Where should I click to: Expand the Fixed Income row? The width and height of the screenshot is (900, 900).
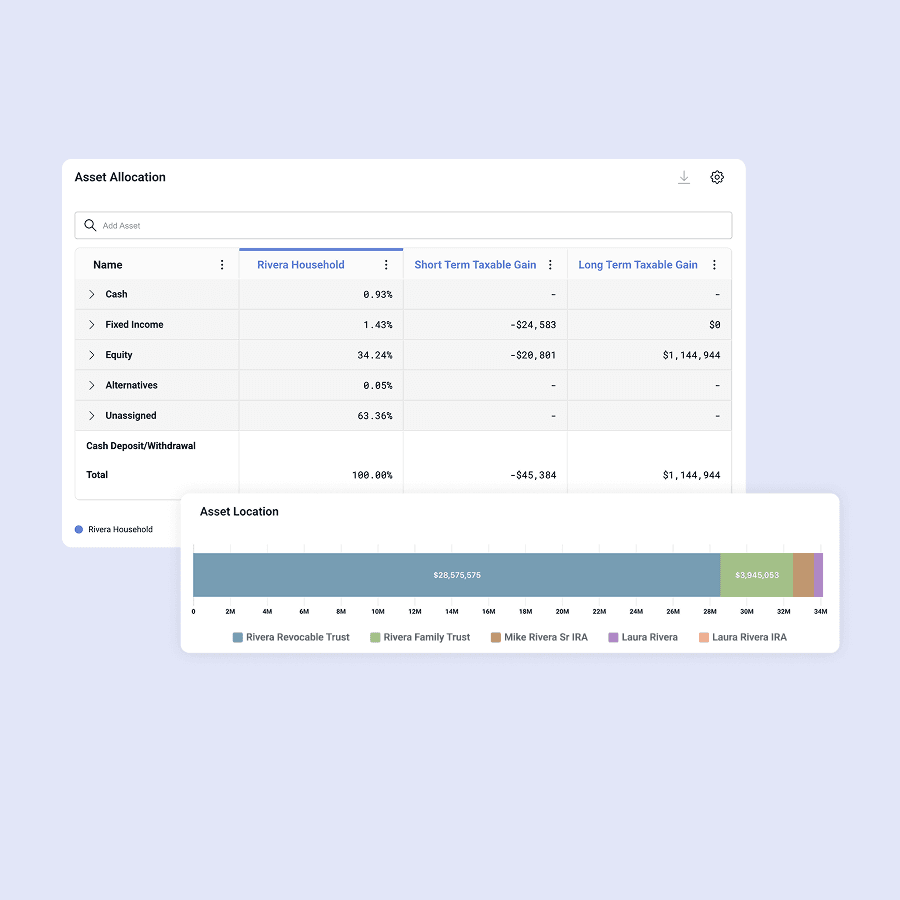coord(91,325)
